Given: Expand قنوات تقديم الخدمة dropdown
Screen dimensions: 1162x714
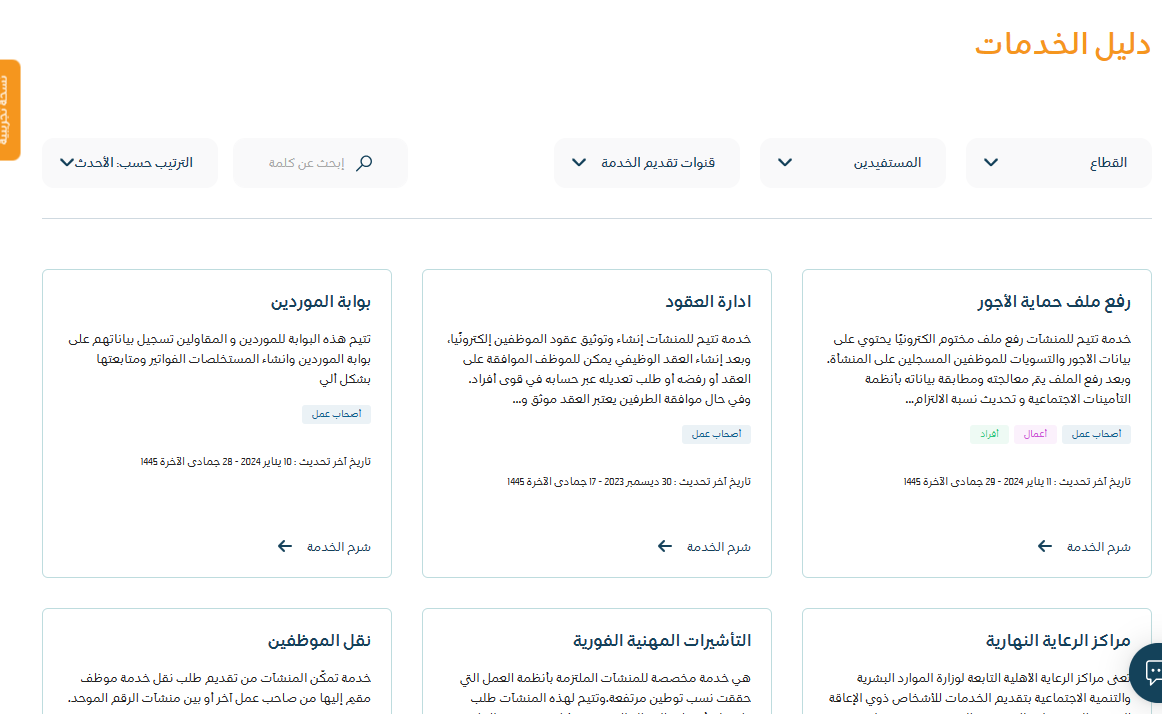Looking at the screenshot, I should 647,163.
